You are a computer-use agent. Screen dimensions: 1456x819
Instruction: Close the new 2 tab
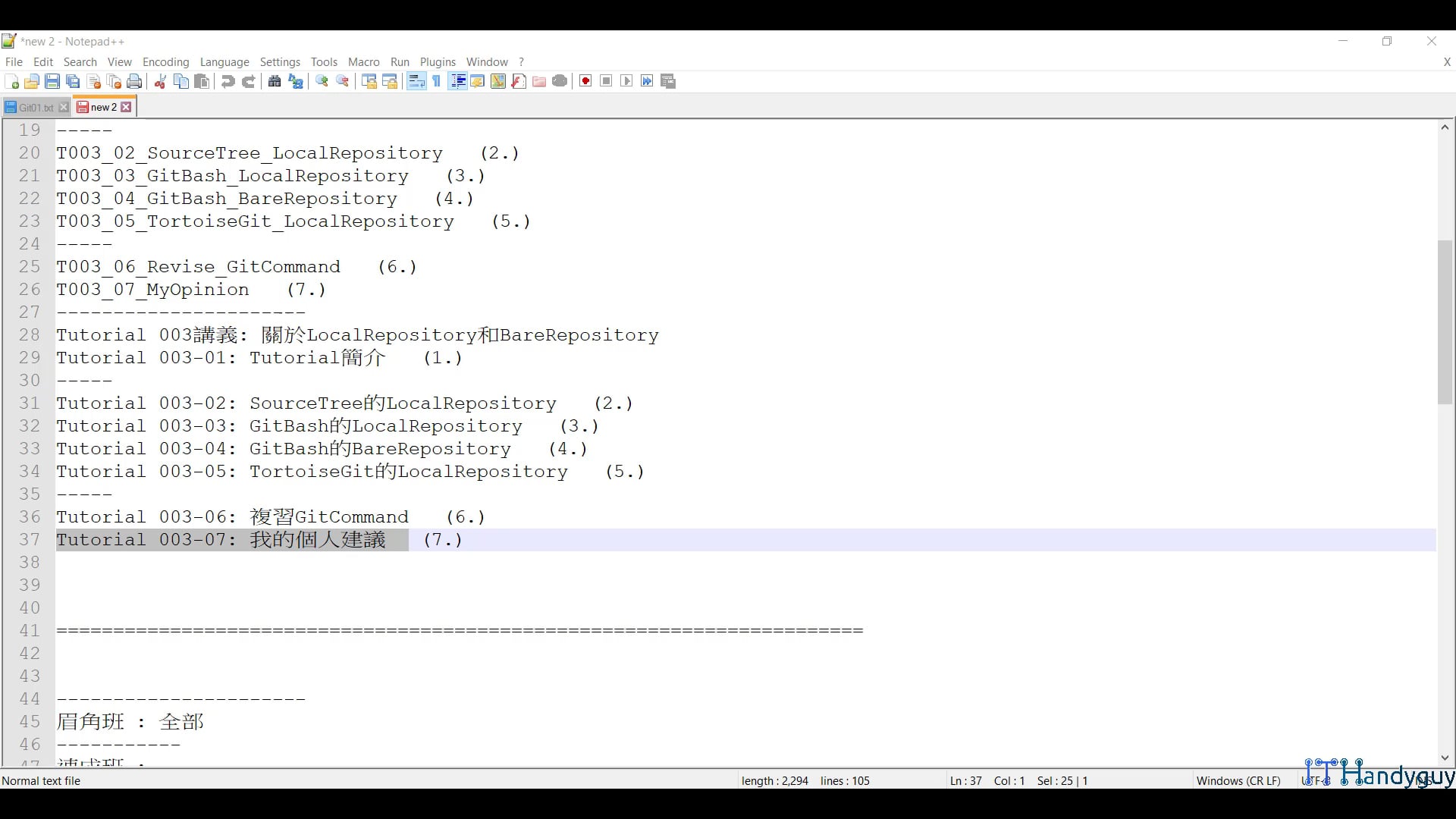click(x=127, y=107)
